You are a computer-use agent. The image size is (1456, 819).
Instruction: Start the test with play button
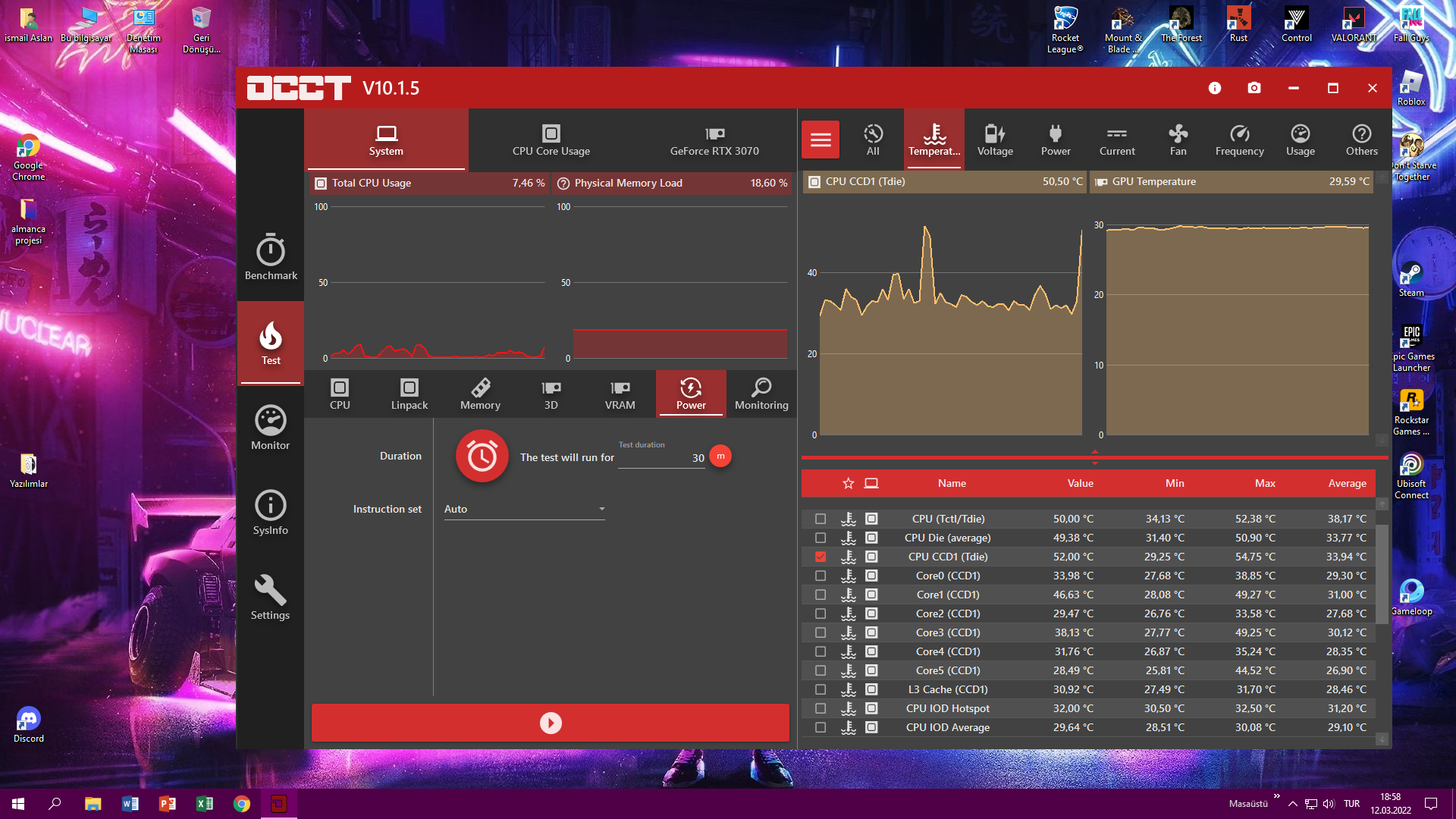[x=551, y=723]
